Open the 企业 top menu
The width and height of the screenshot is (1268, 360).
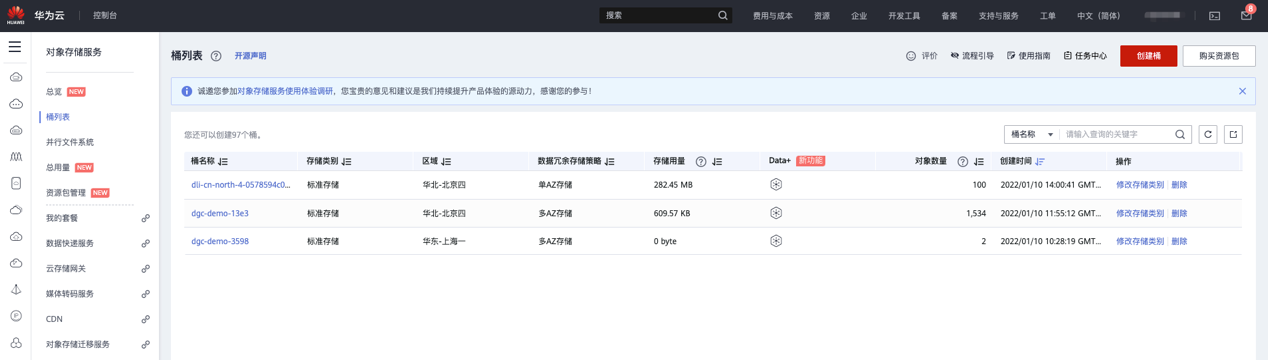[859, 16]
